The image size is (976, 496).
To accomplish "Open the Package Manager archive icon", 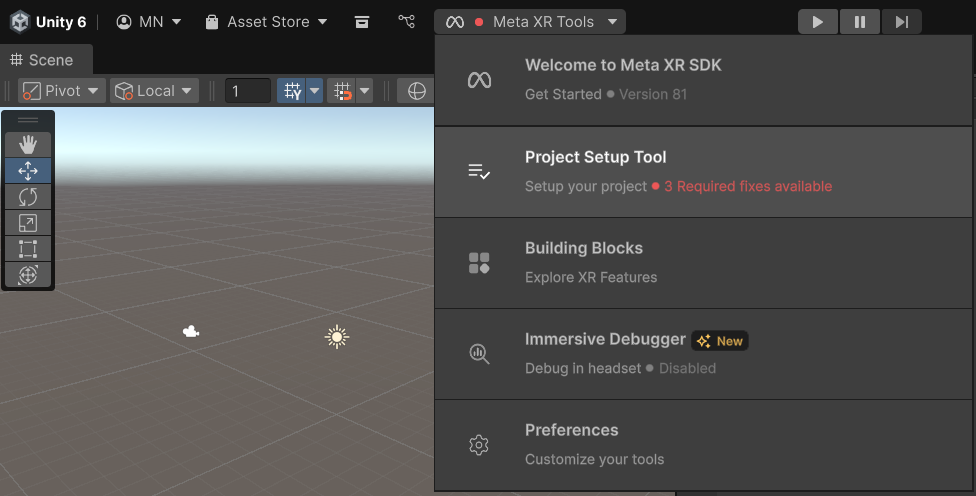I will pos(362,22).
